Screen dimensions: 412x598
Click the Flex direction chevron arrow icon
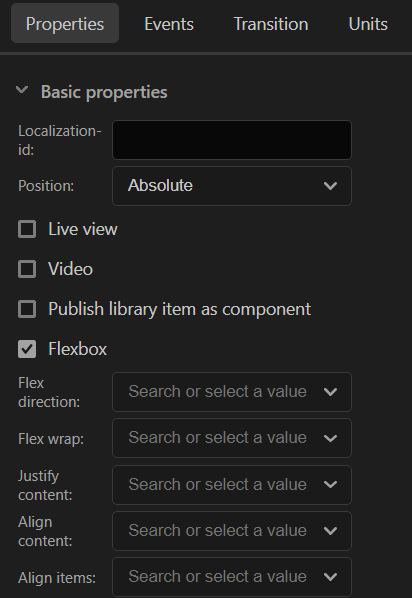pyautogui.click(x=330, y=392)
